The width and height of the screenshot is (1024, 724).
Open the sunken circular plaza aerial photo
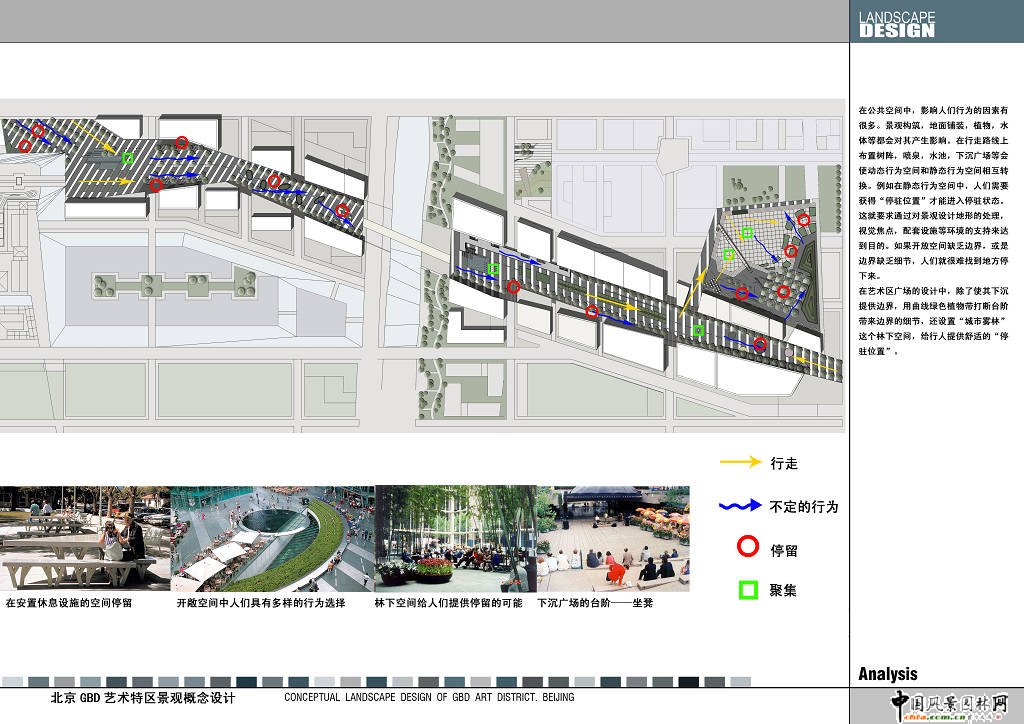(272, 538)
